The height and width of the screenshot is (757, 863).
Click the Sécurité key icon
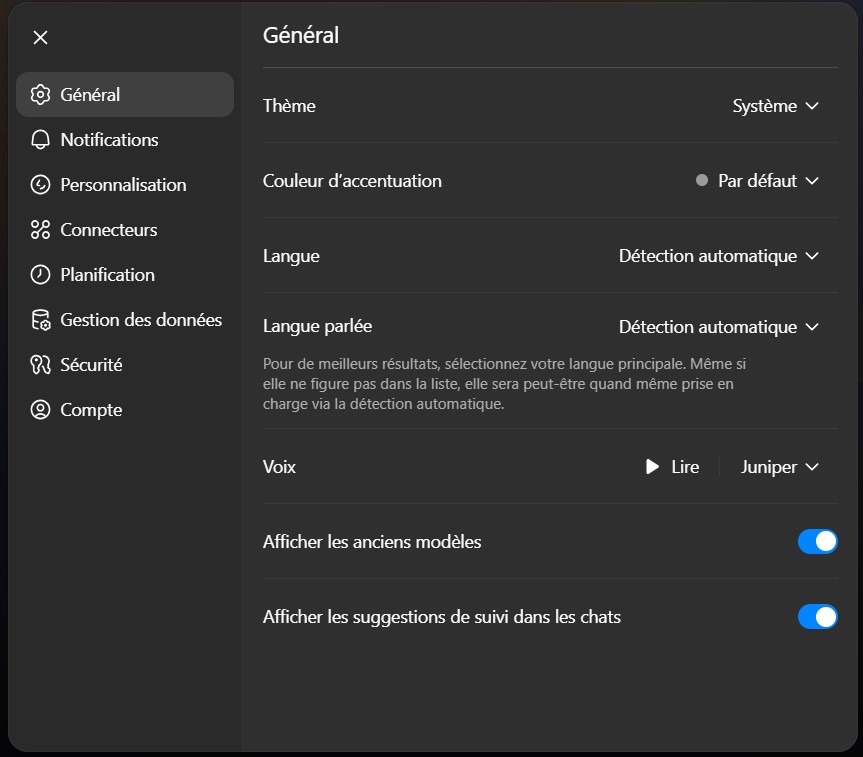[x=40, y=365]
